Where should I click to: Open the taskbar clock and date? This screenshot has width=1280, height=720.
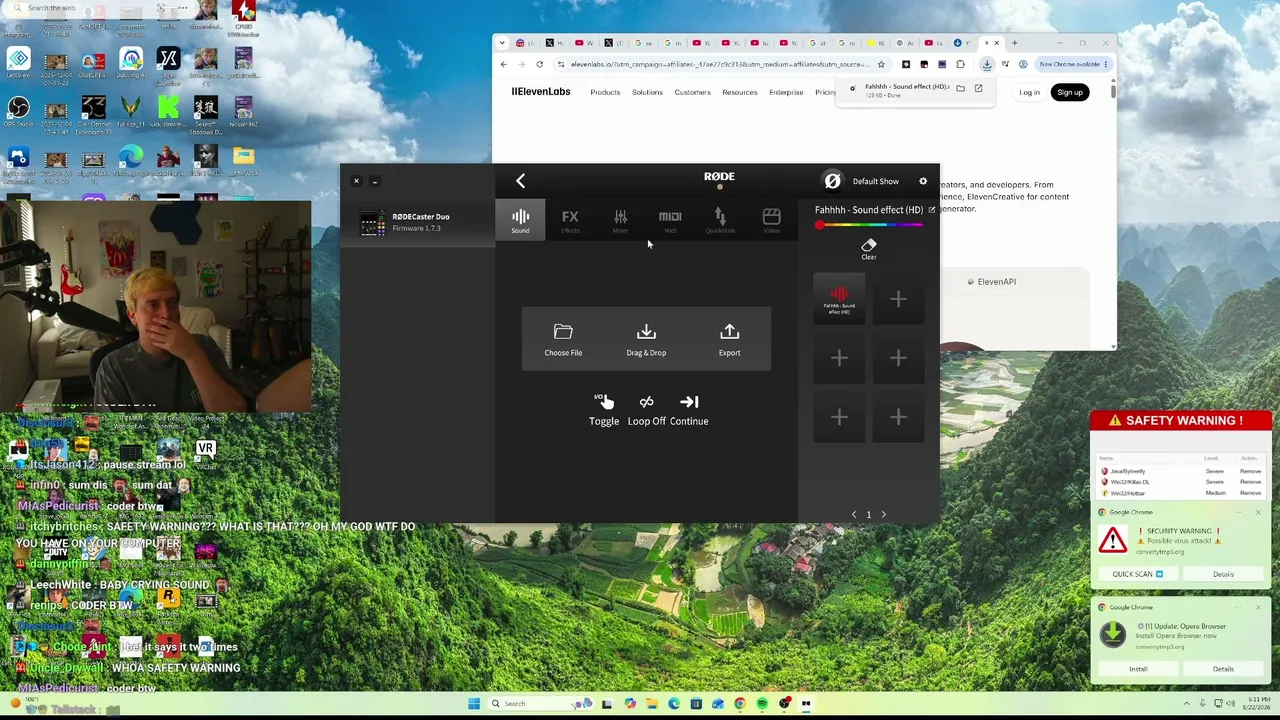coord(1256,704)
